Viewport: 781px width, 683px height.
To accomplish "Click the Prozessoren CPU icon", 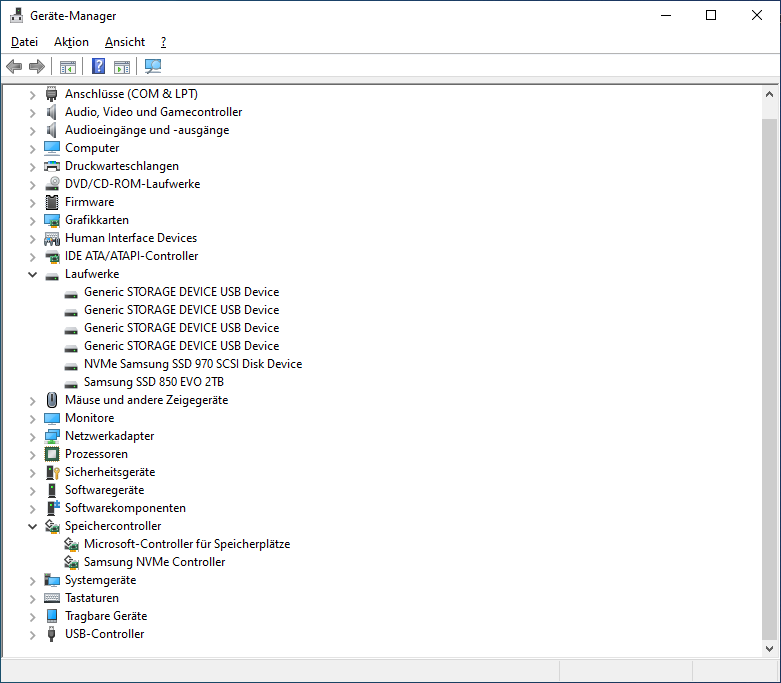I will point(52,454).
